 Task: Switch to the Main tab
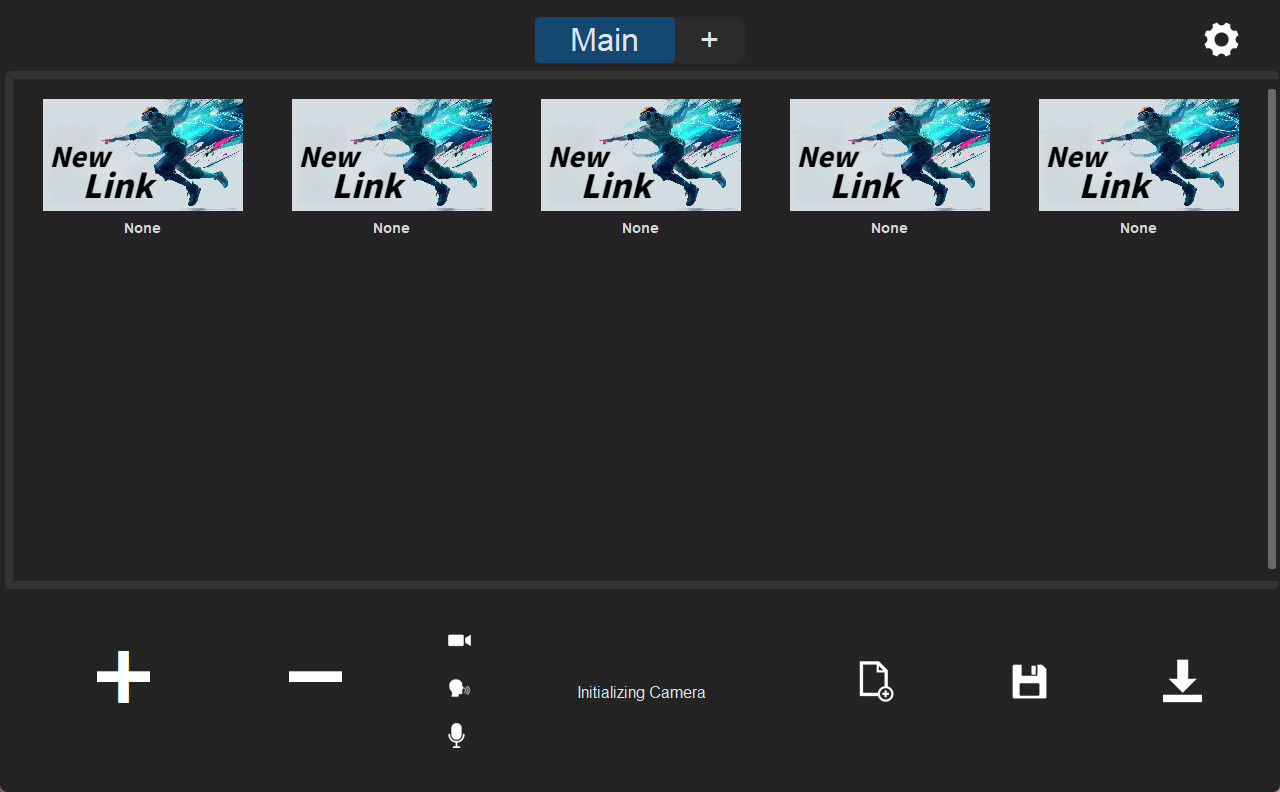[604, 40]
